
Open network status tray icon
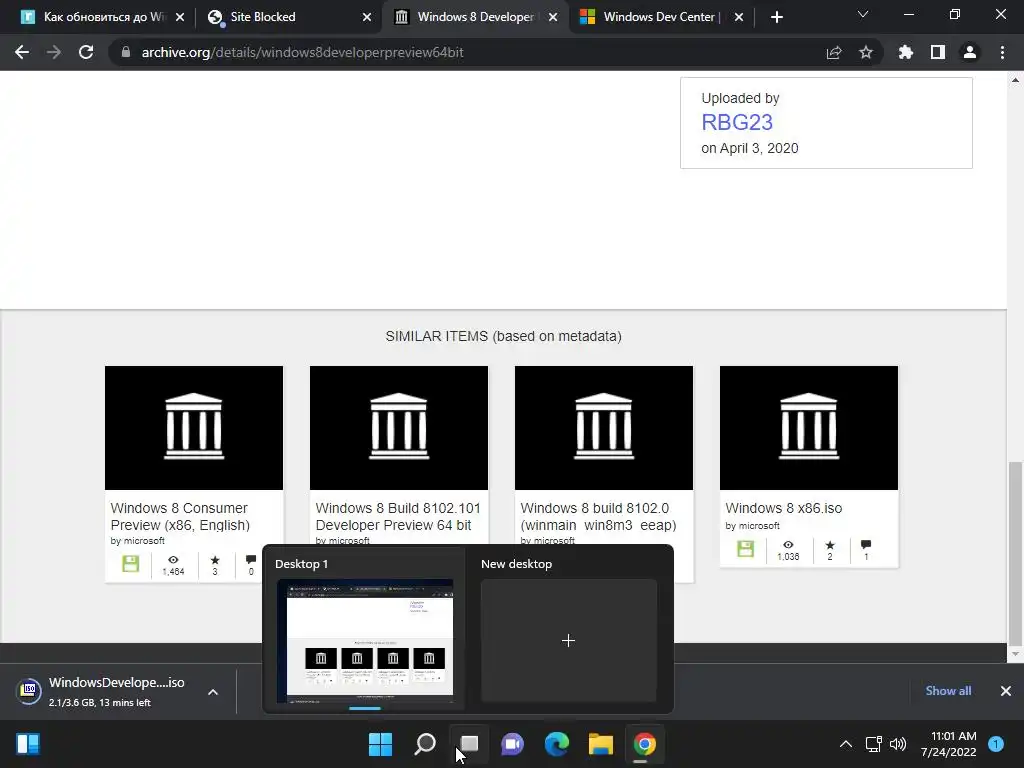[873, 744]
